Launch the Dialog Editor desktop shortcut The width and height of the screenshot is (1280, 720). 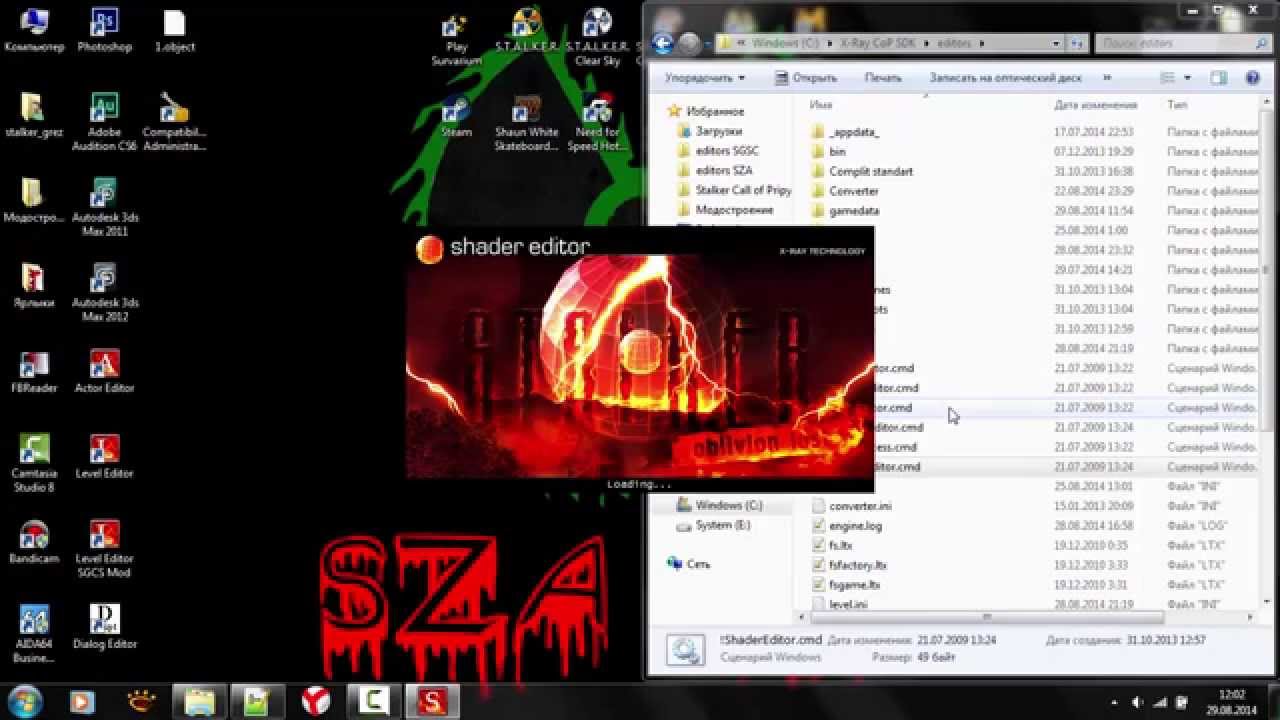104,627
